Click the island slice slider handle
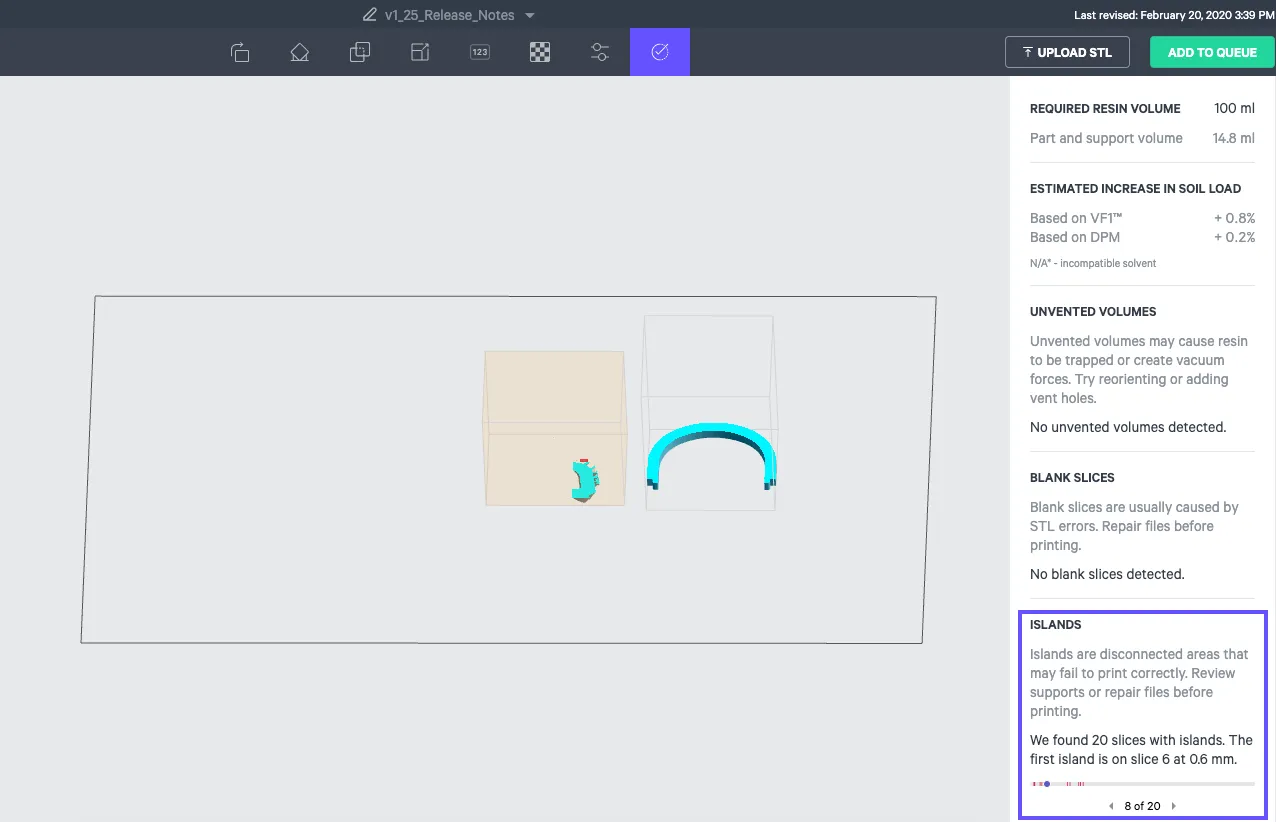Viewport: 1276px width, 822px height. tap(1047, 784)
